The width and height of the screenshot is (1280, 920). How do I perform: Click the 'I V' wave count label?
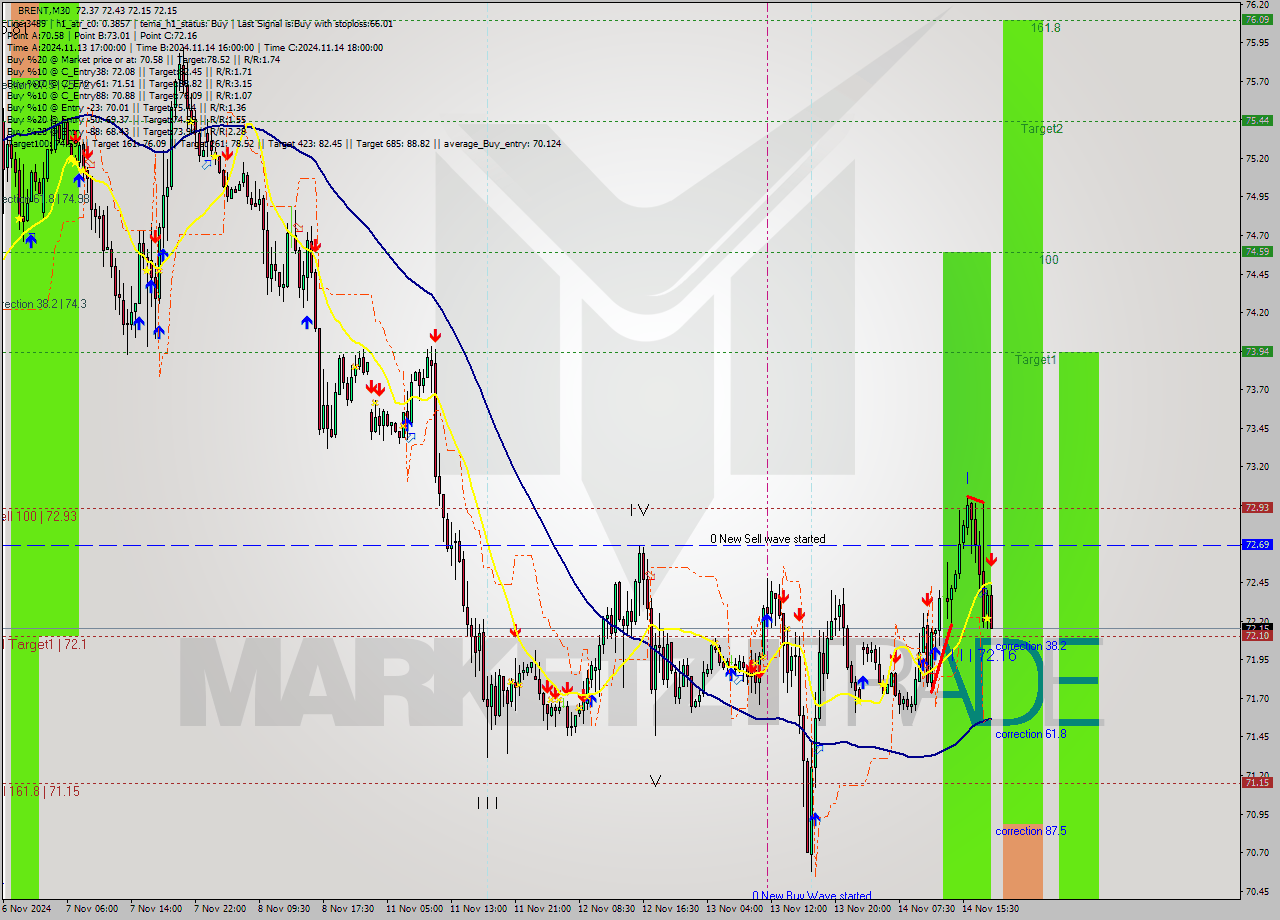pyautogui.click(x=640, y=510)
